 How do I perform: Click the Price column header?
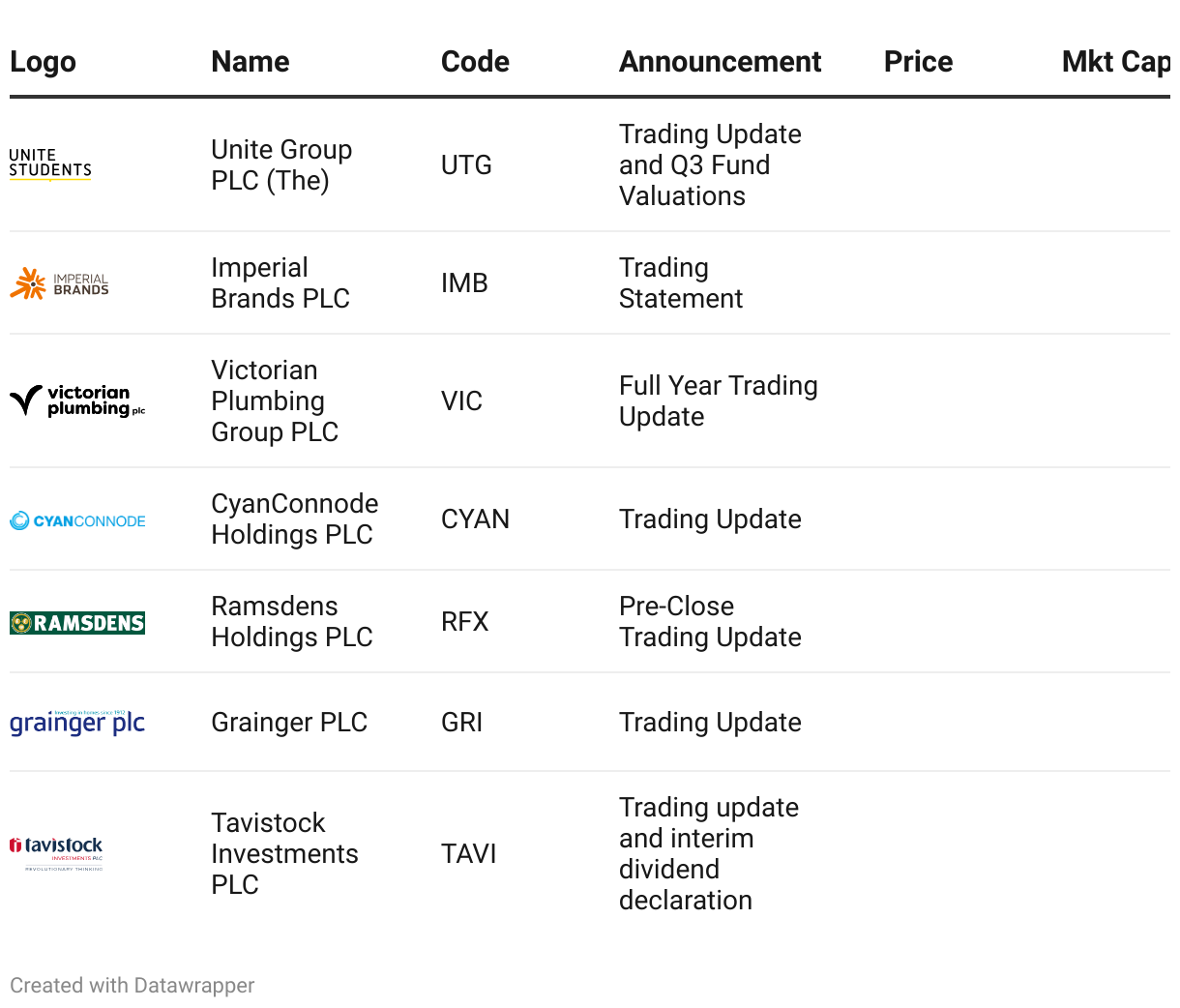point(918,62)
